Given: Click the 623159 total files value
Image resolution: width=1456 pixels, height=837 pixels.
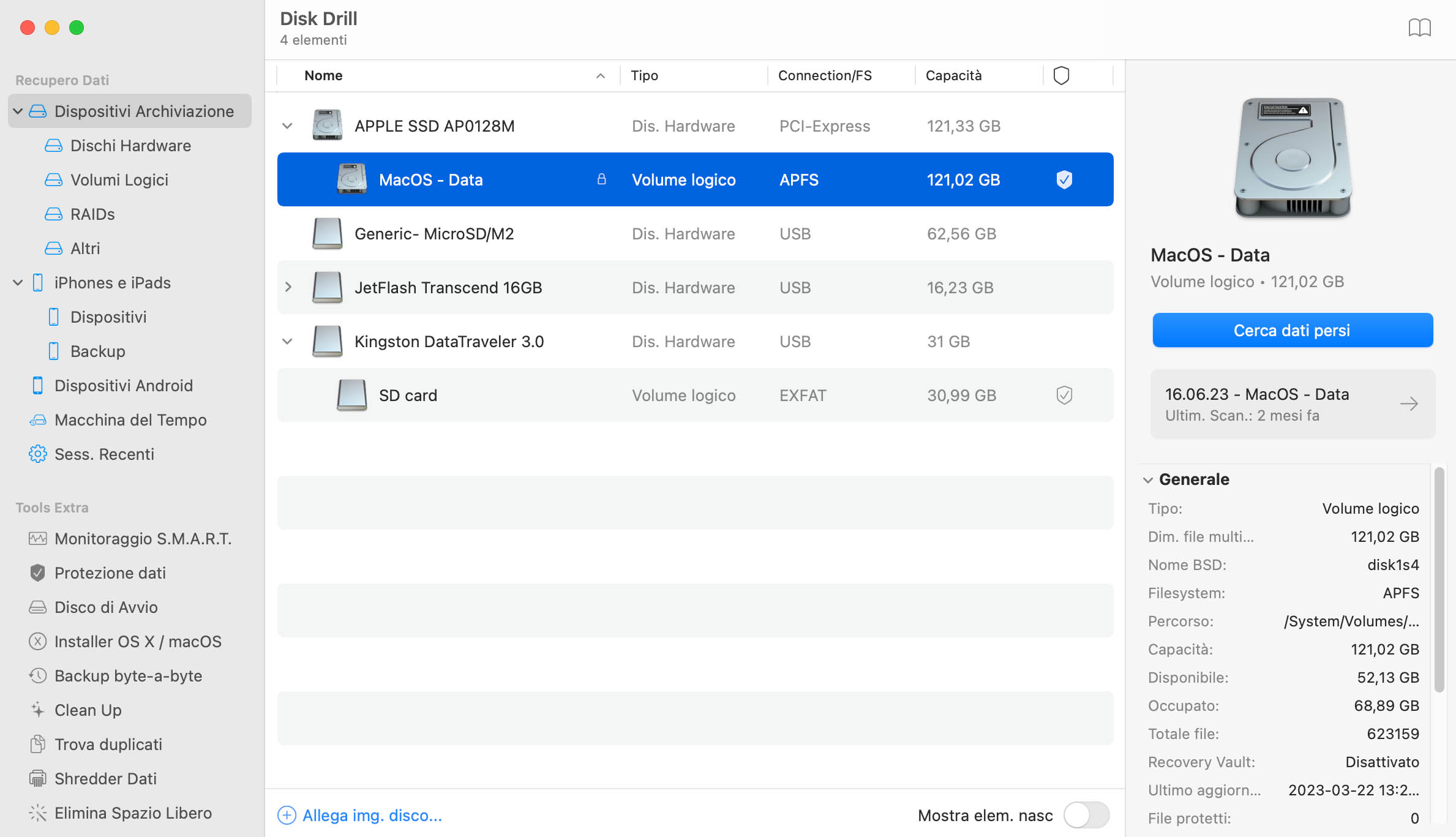Looking at the screenshot, I should click(x=1393, y=734).
